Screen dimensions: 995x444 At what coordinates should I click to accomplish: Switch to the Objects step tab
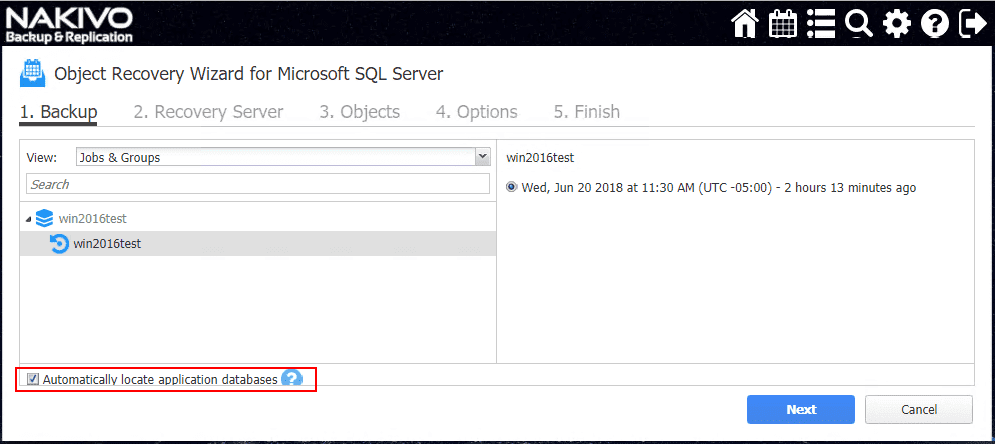pos(359,112)
